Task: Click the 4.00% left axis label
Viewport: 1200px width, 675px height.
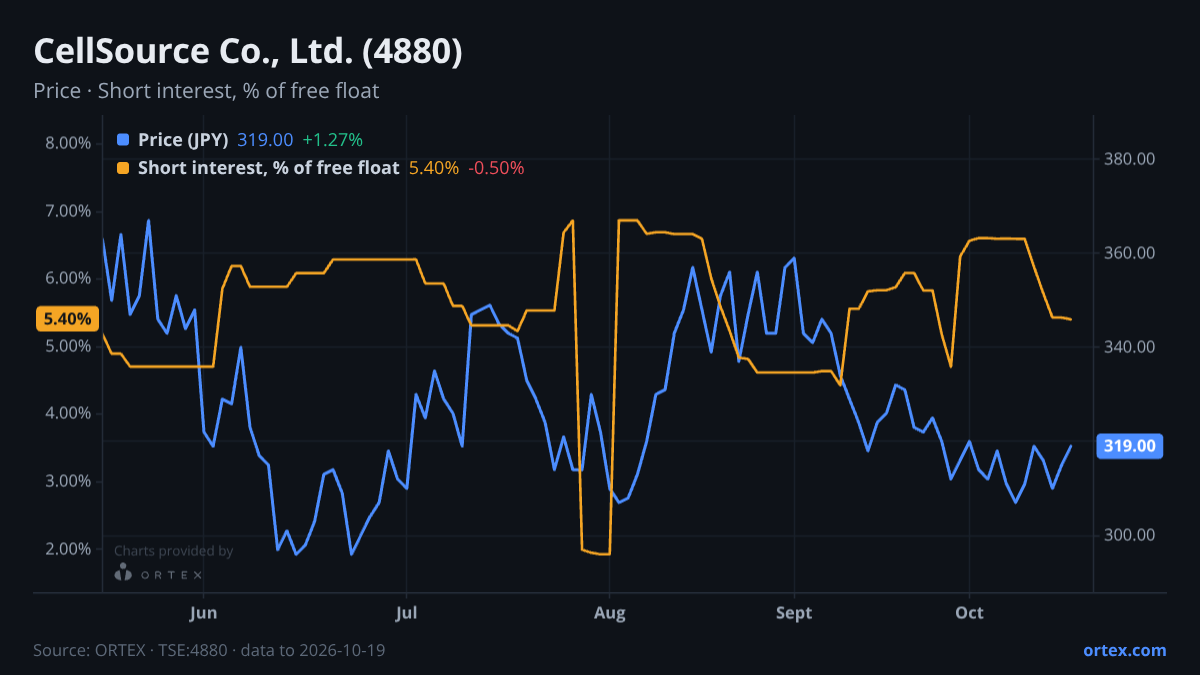Action: (68, 413)
